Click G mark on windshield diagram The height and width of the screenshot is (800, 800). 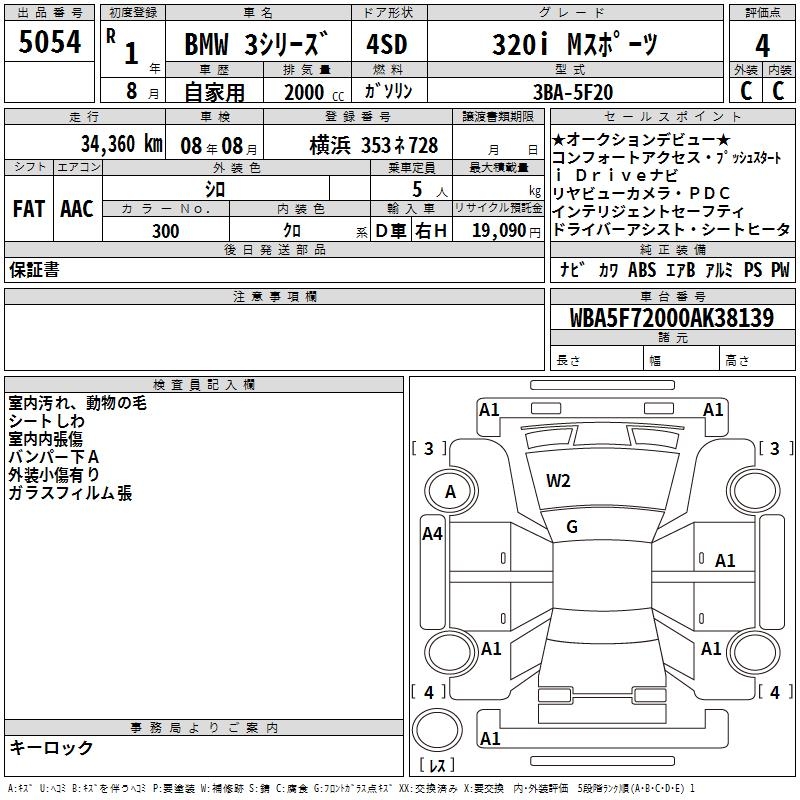point(572,527)
